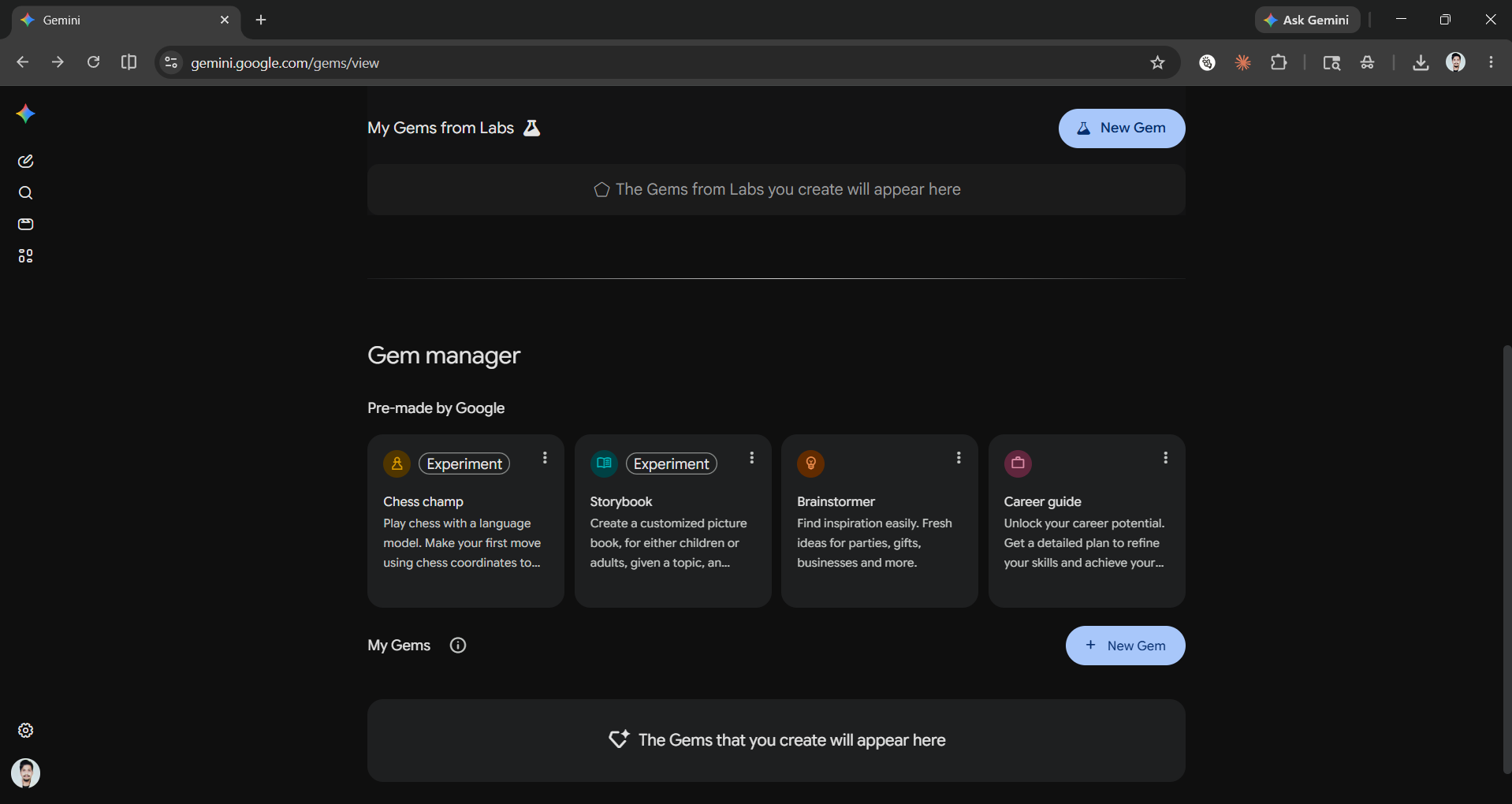Screen dimensions: 1512x804
Task: Go forward with the browser forward arrow
Action: (x=58, y=62)
